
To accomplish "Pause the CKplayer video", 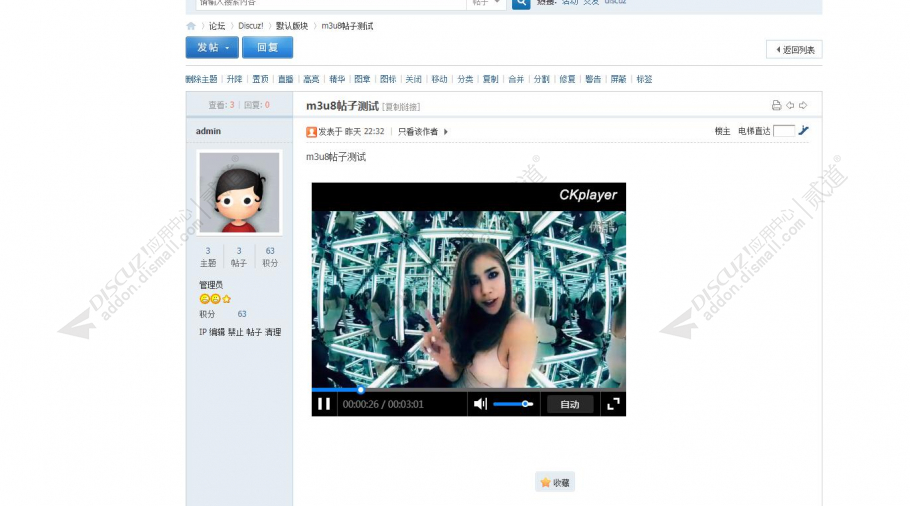I will 324,404.
